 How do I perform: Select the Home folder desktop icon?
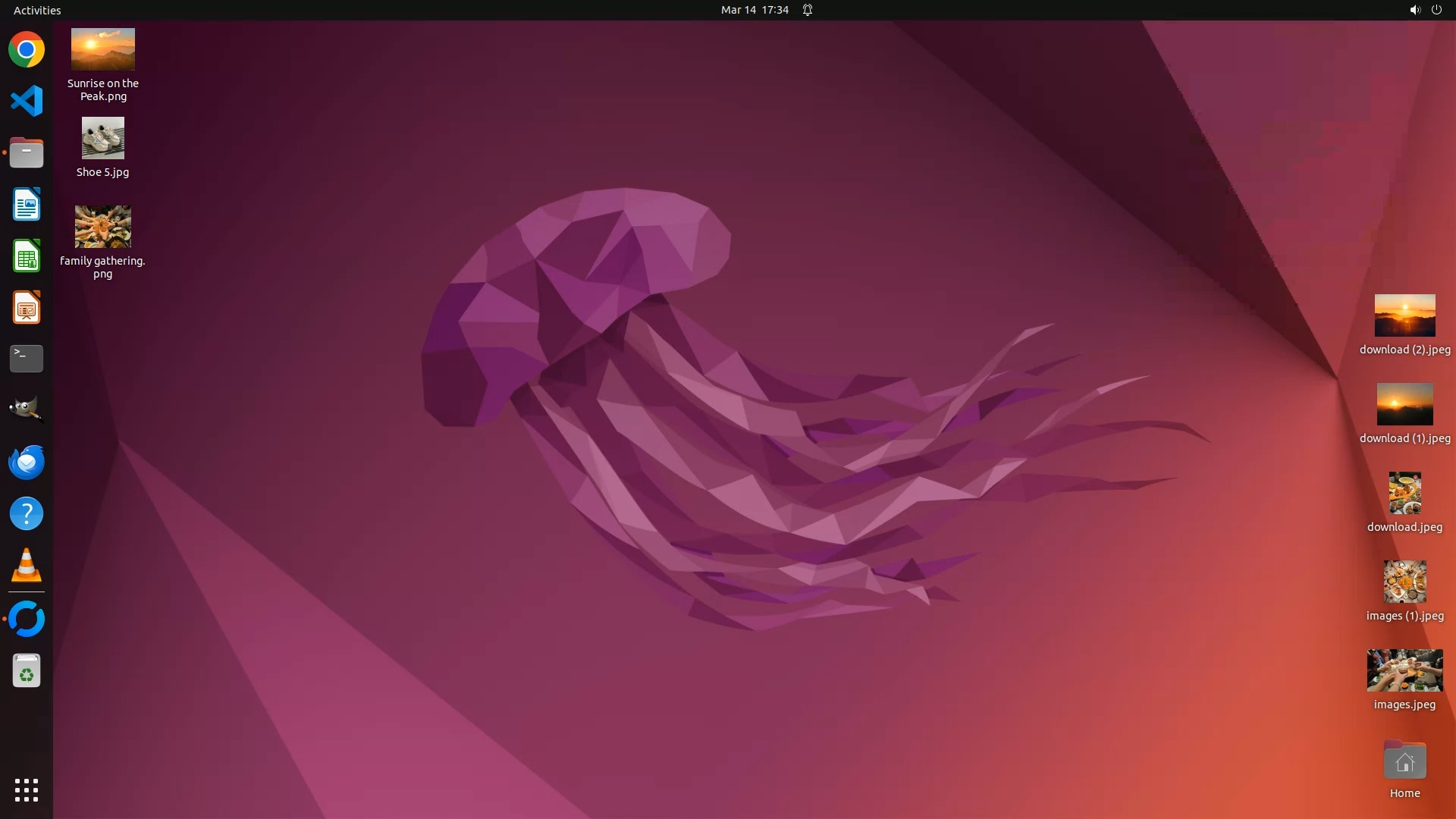tap(1404, 761)
